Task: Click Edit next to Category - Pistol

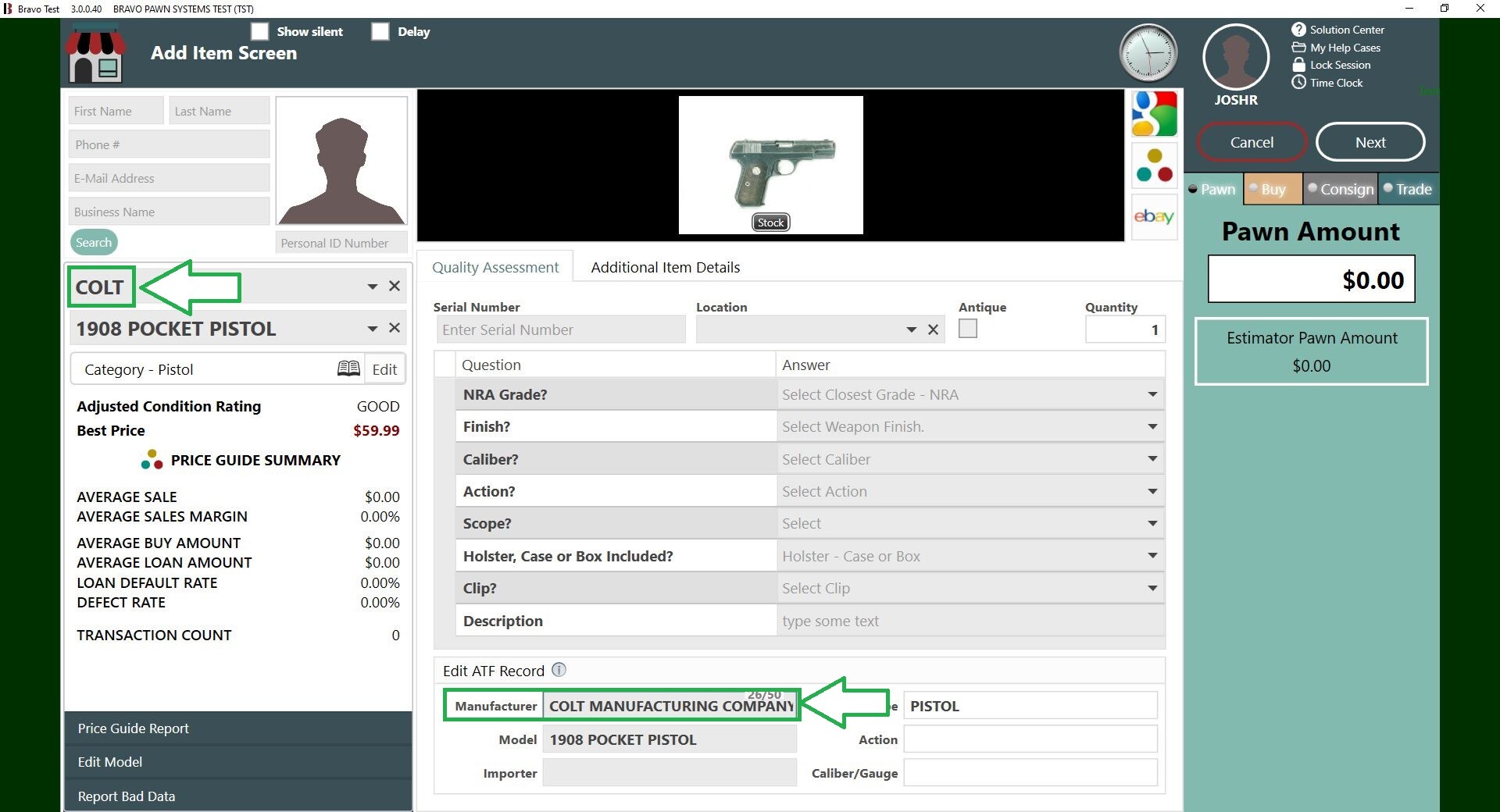Action: tap(384, 369)
